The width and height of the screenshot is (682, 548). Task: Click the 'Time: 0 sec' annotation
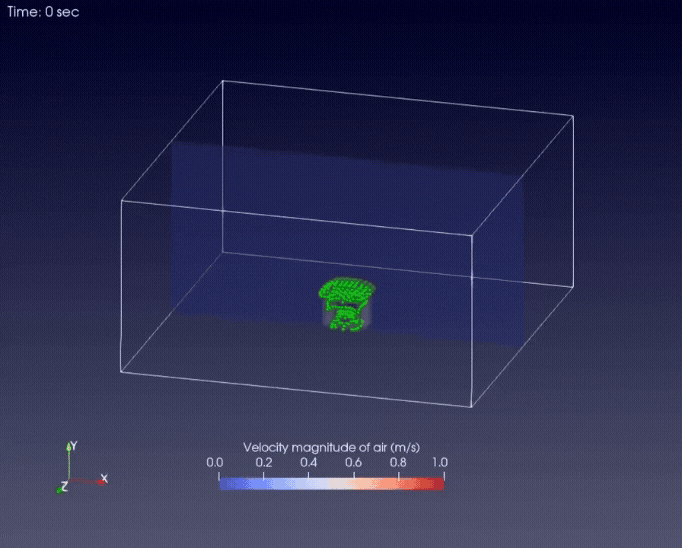click(x=43, y=12)
